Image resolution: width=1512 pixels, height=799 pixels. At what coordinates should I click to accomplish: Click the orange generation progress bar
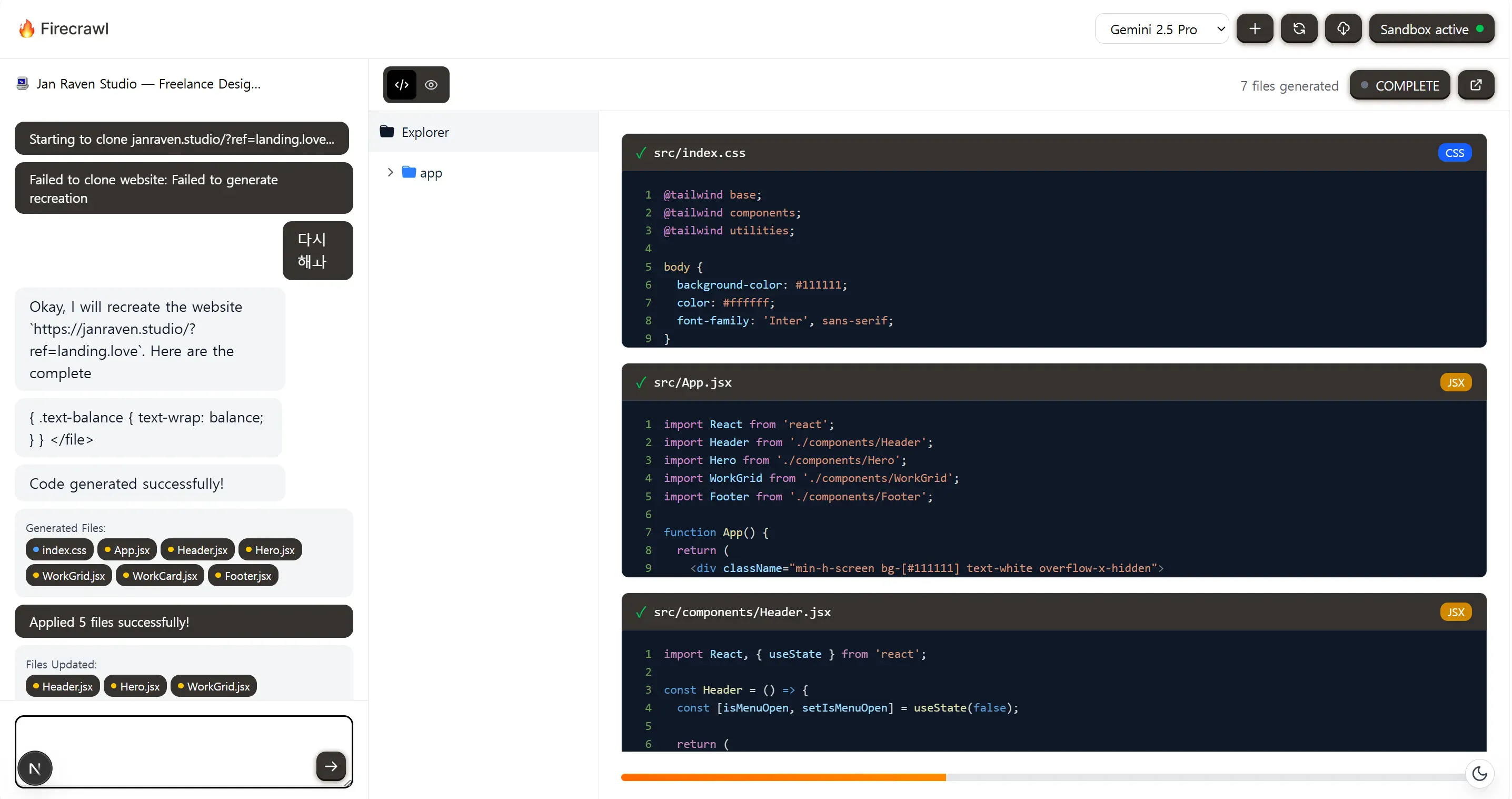[x=783, y=777]
